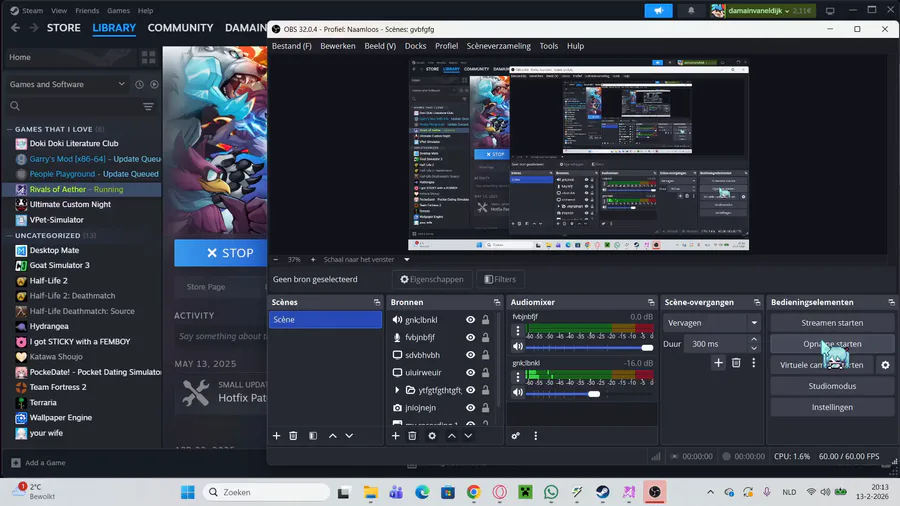Collapse the GAMES THAT I LOVE category in Steam
The height and width of the screenshot is (506, 900).
click(x=9, y=129)
